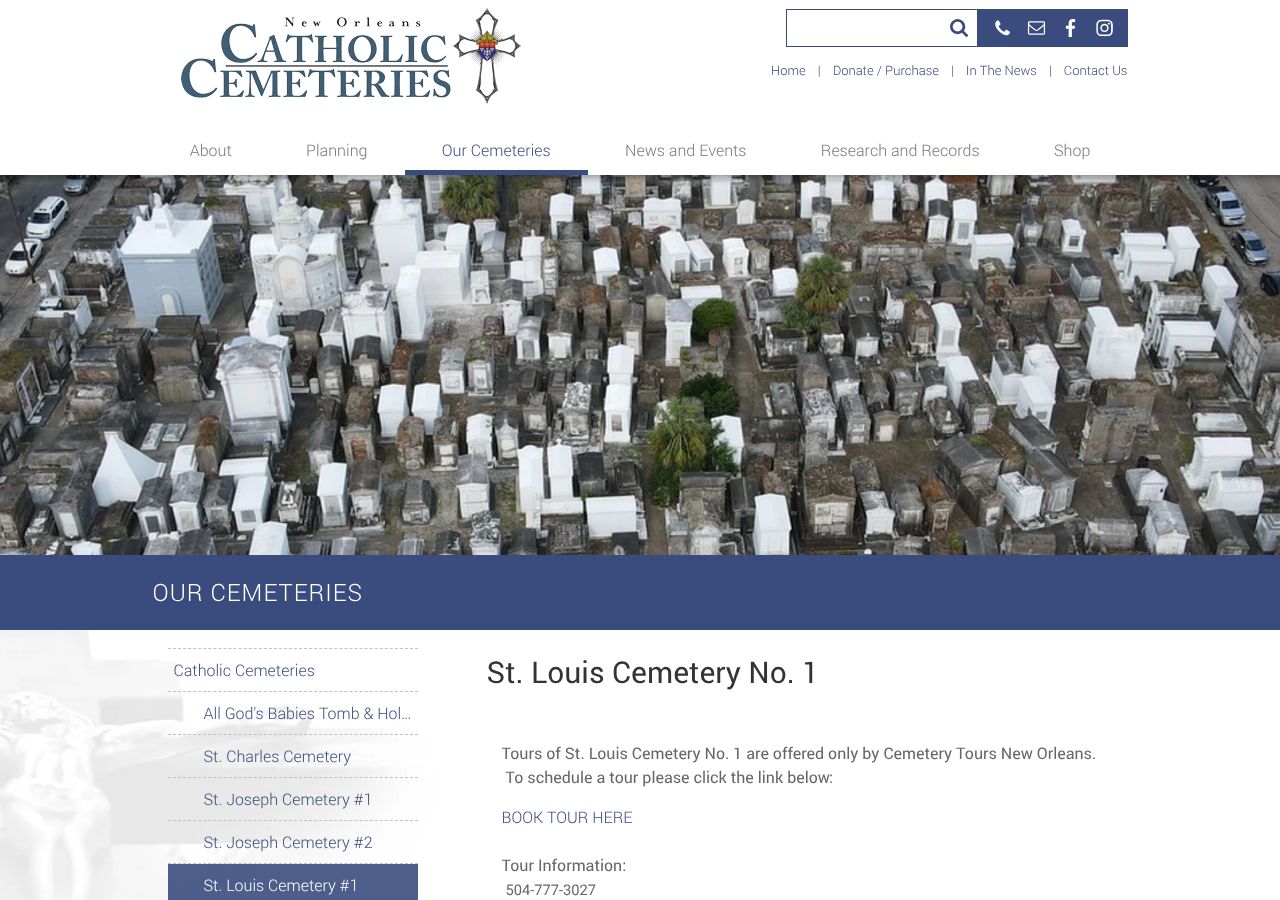Select Catholic Cemeteries in the sidebar
The image size is (1280, 900).
[293, 670]
